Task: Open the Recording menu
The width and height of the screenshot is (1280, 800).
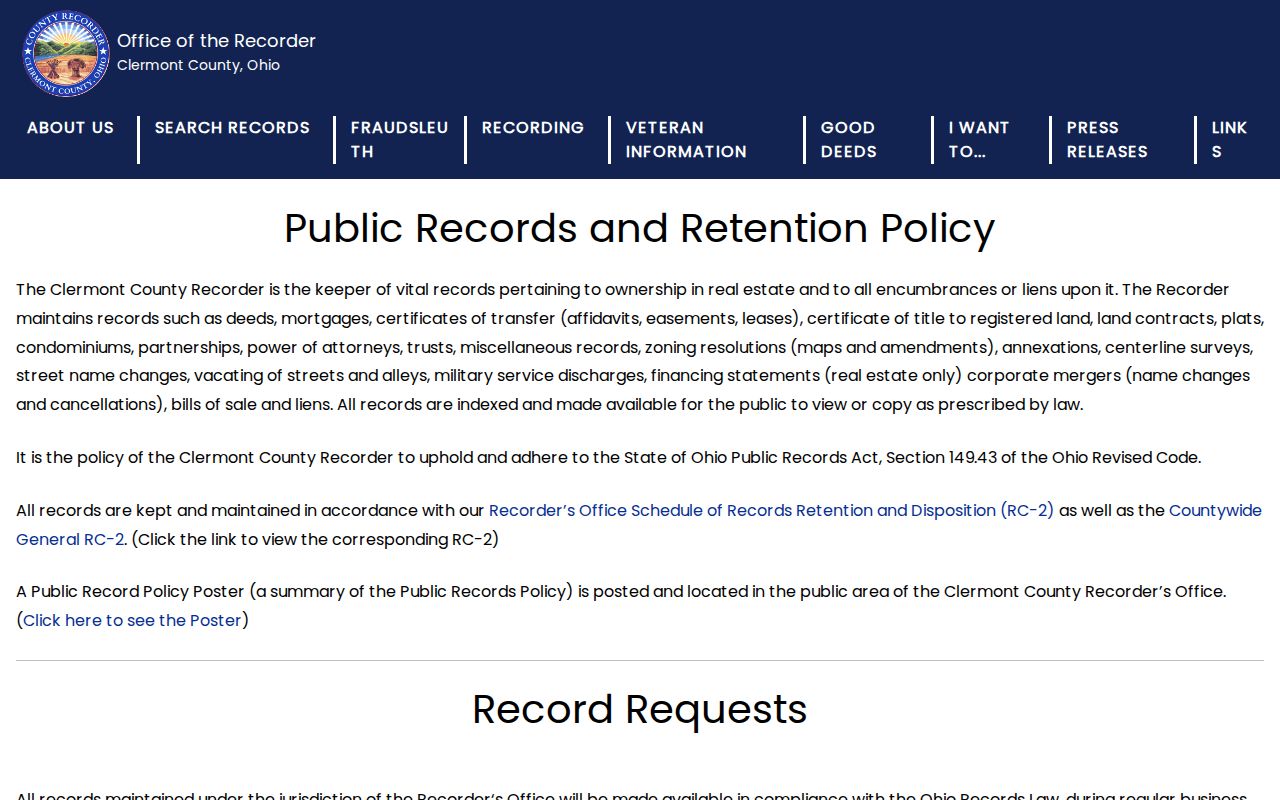Action: tap(532, 128)
